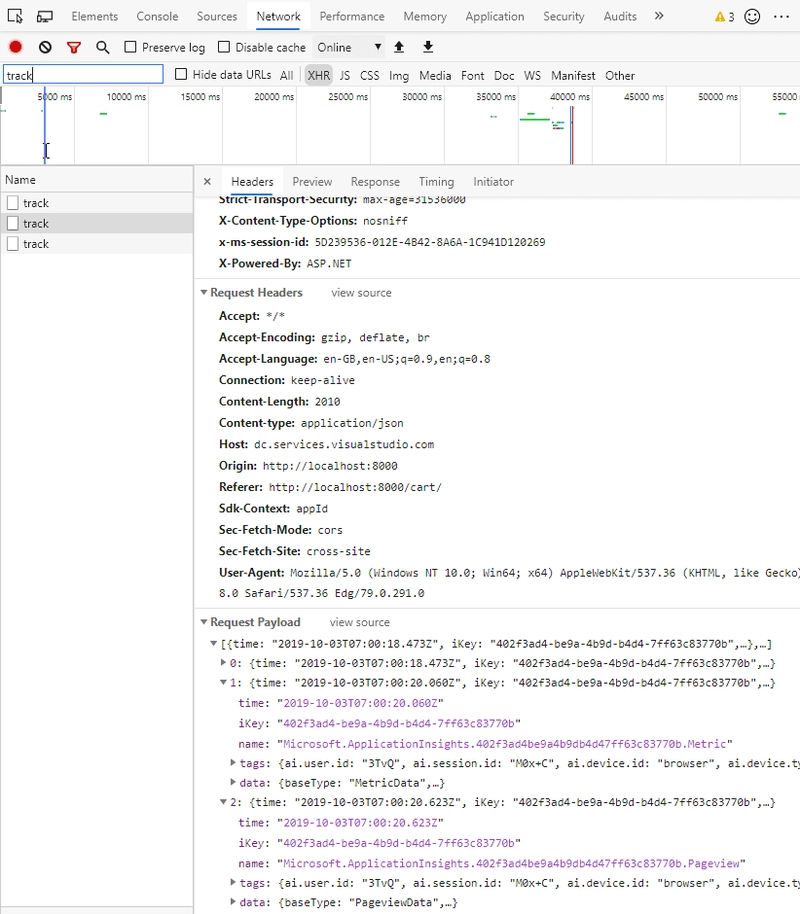The width and height of the screenshot is (800, 914).
Task: Click the red record network log button
Action: (x=16, y=47)
